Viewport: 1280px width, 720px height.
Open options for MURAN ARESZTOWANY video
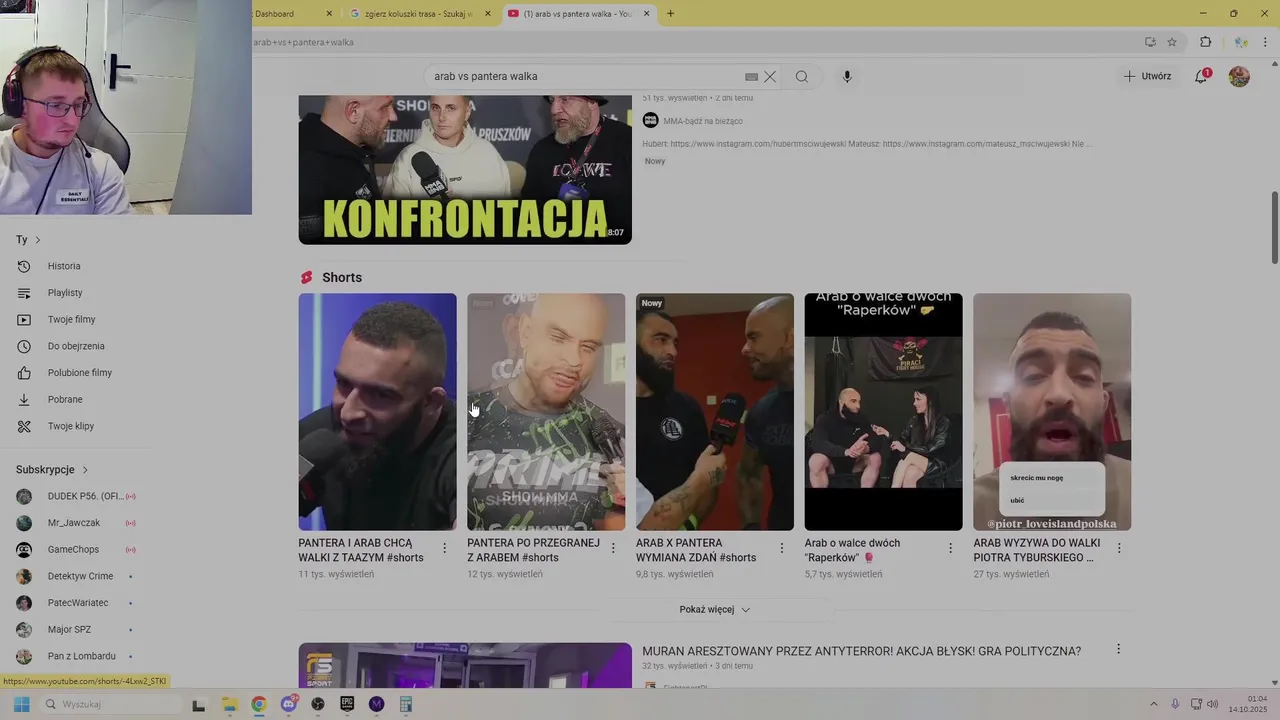point(1118,650)
